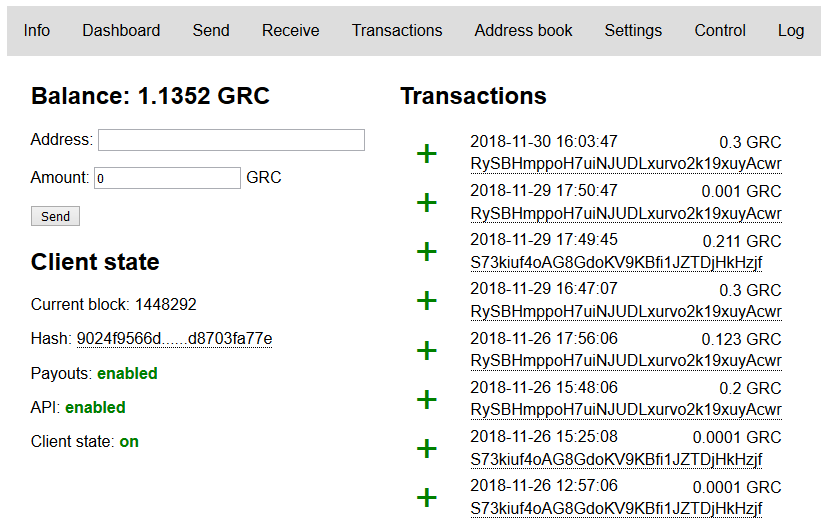832x529 pixels.
Task: Open the Address book tab
Action: coord(523,31)
